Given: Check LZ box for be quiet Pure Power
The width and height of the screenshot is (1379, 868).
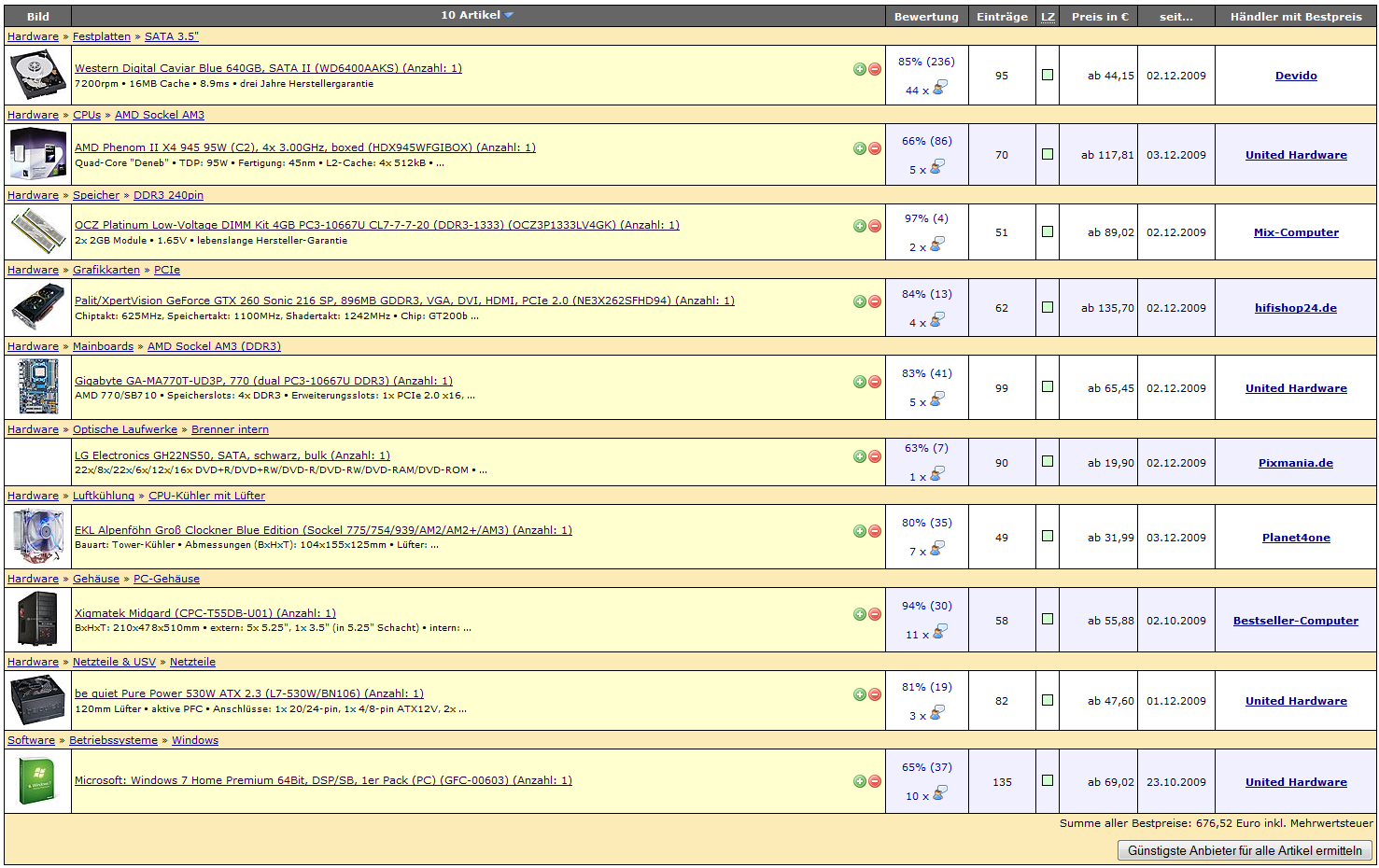Looking at the screenshot, I should [x=1048, y=700].
